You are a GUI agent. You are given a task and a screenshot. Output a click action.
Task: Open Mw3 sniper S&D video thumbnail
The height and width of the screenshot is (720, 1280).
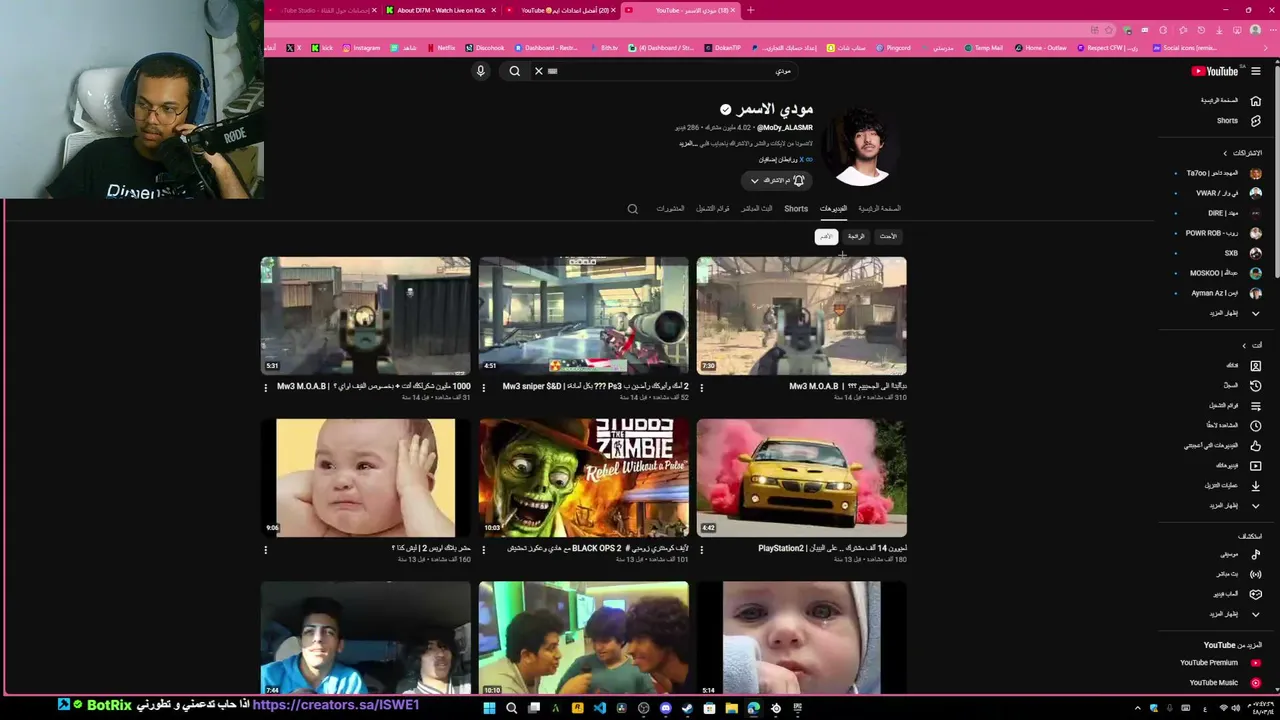[x=584, y=316]
